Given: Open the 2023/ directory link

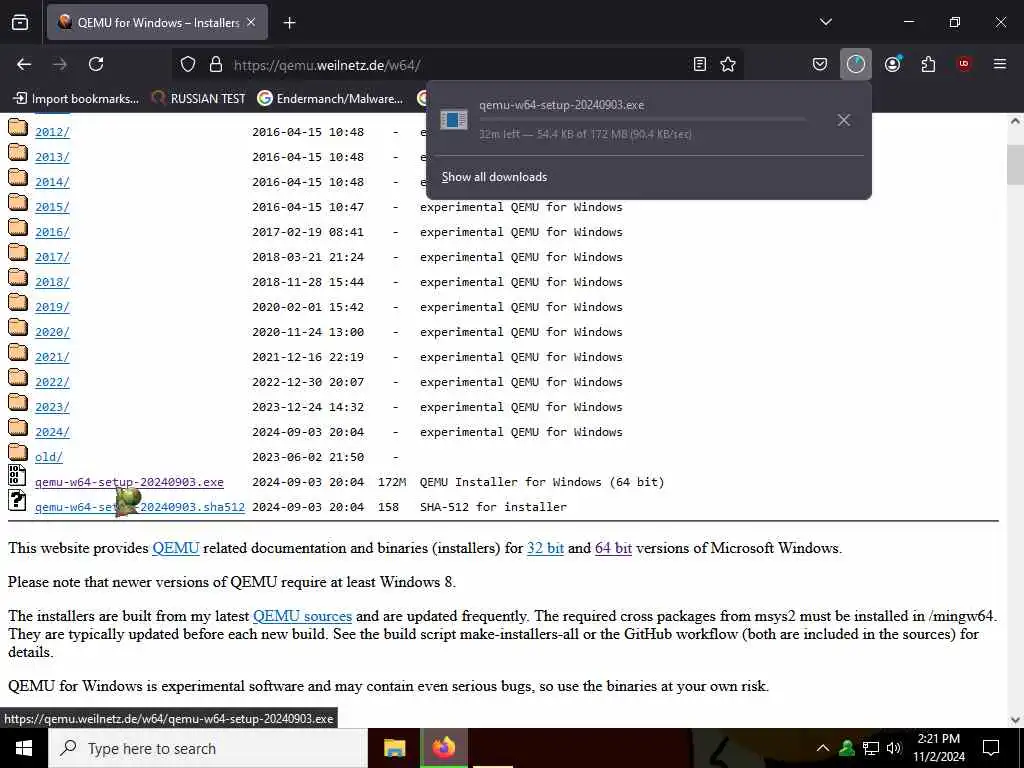Looking at the screenshot, I should pyautogui.click(x=52, y=407).
